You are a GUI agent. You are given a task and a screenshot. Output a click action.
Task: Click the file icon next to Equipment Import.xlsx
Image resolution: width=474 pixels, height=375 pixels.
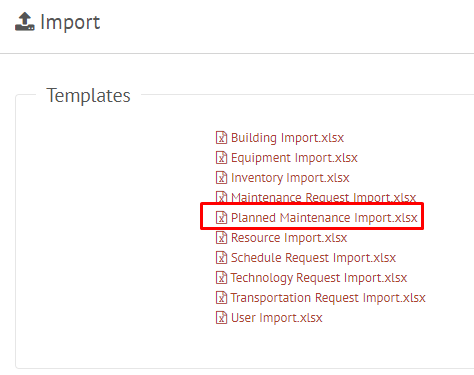click(x=221, y=157)
